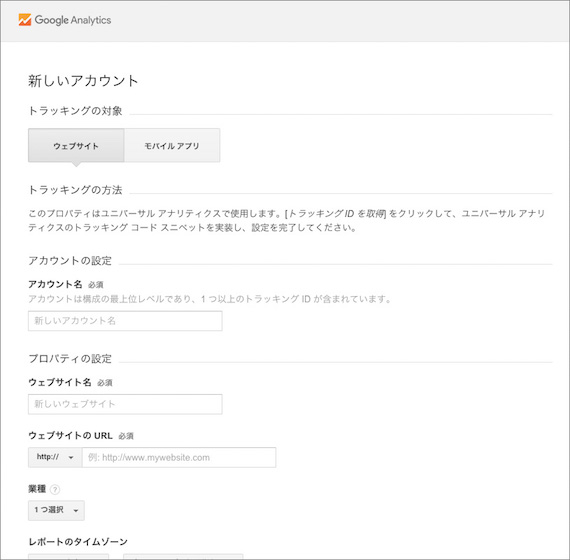Image resolution: width=570 pixels, height=560 pixels.
Task: Click the website URL input field
Action: pos(179,457)
